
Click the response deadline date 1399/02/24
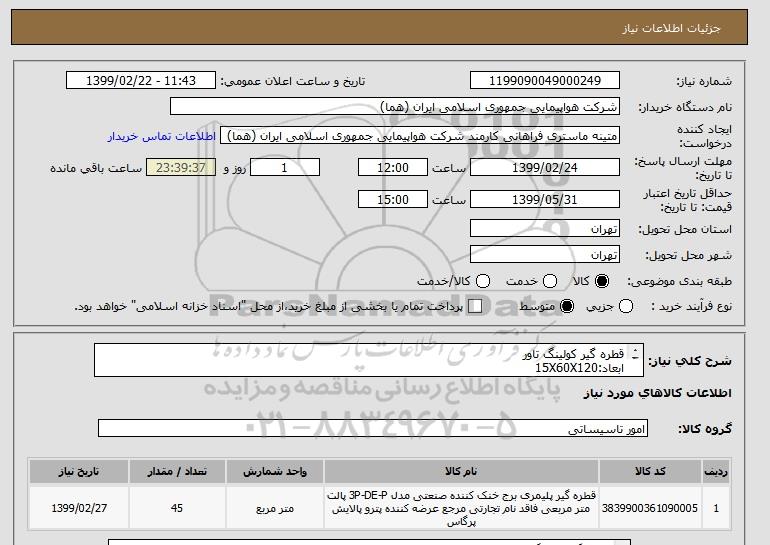pos(545,167)
